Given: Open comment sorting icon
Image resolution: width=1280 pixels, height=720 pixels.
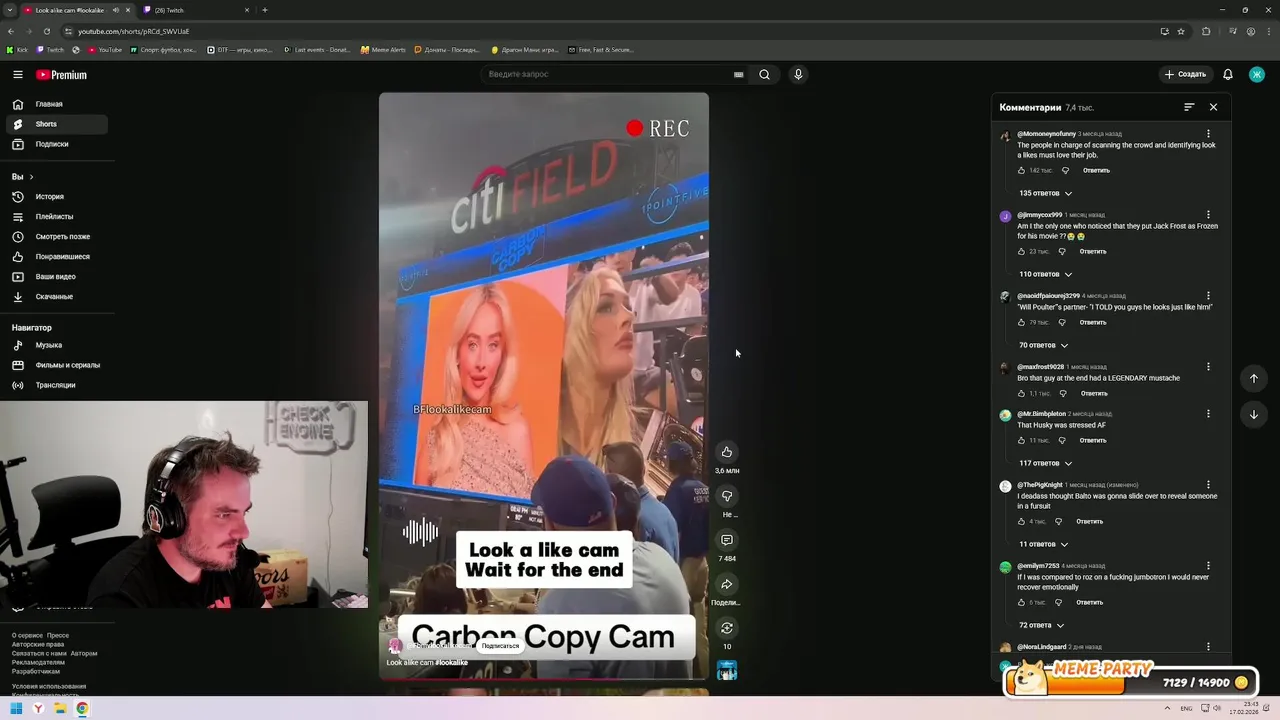Looking at the screenshot, I should (x=1189, y=107).
